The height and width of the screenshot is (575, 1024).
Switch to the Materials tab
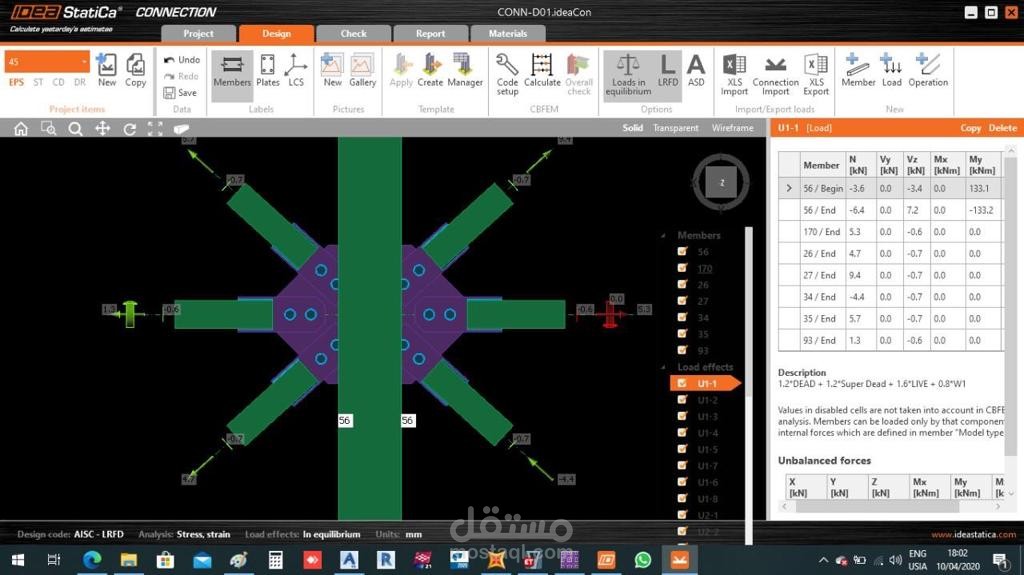click(x=507, y=33)
